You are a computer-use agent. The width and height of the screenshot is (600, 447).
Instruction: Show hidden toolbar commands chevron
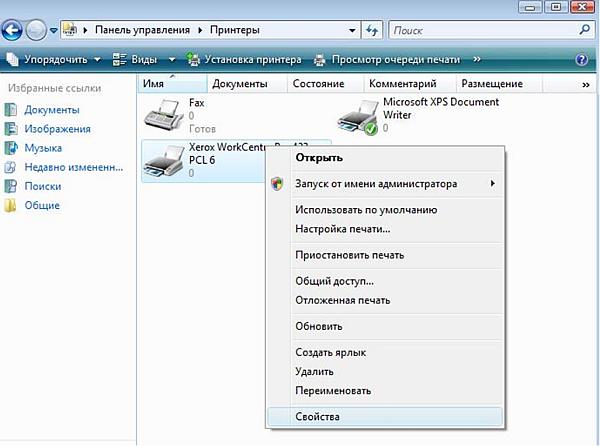pos(476,59)
